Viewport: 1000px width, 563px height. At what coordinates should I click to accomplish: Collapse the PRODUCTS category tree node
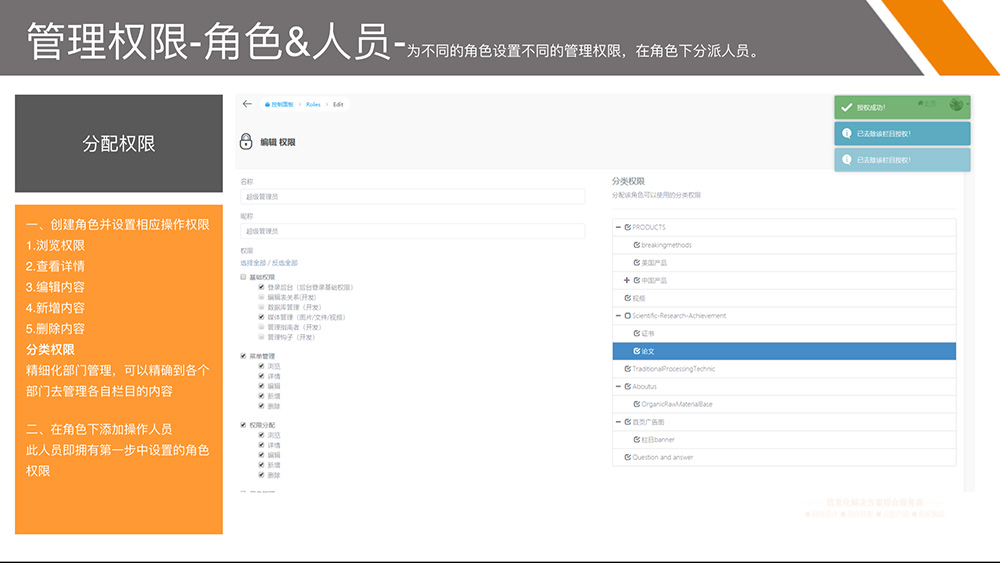tap(618, 227)
